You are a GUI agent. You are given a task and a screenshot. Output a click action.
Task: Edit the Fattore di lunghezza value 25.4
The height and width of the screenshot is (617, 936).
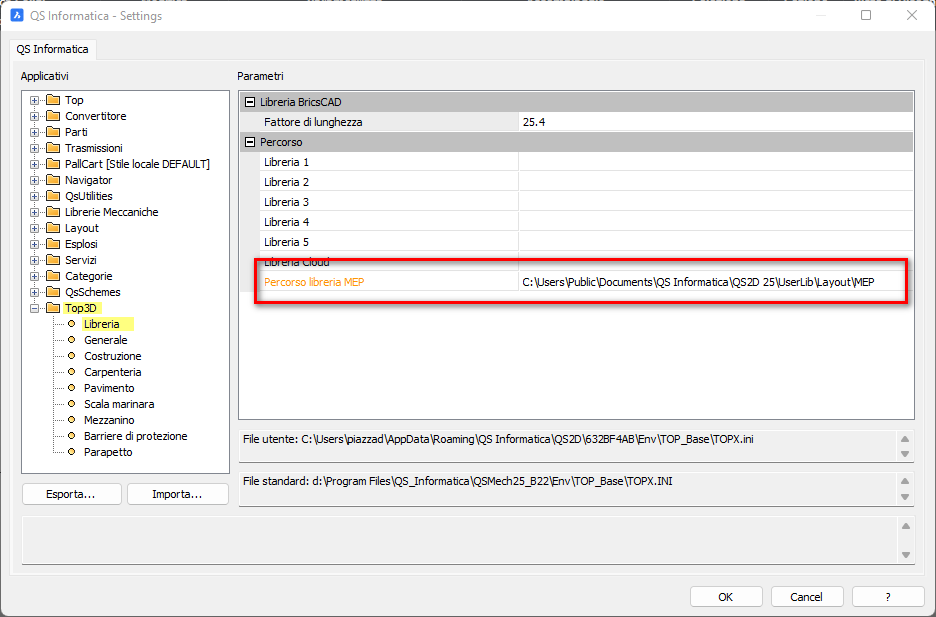click(x=716, y=122)
